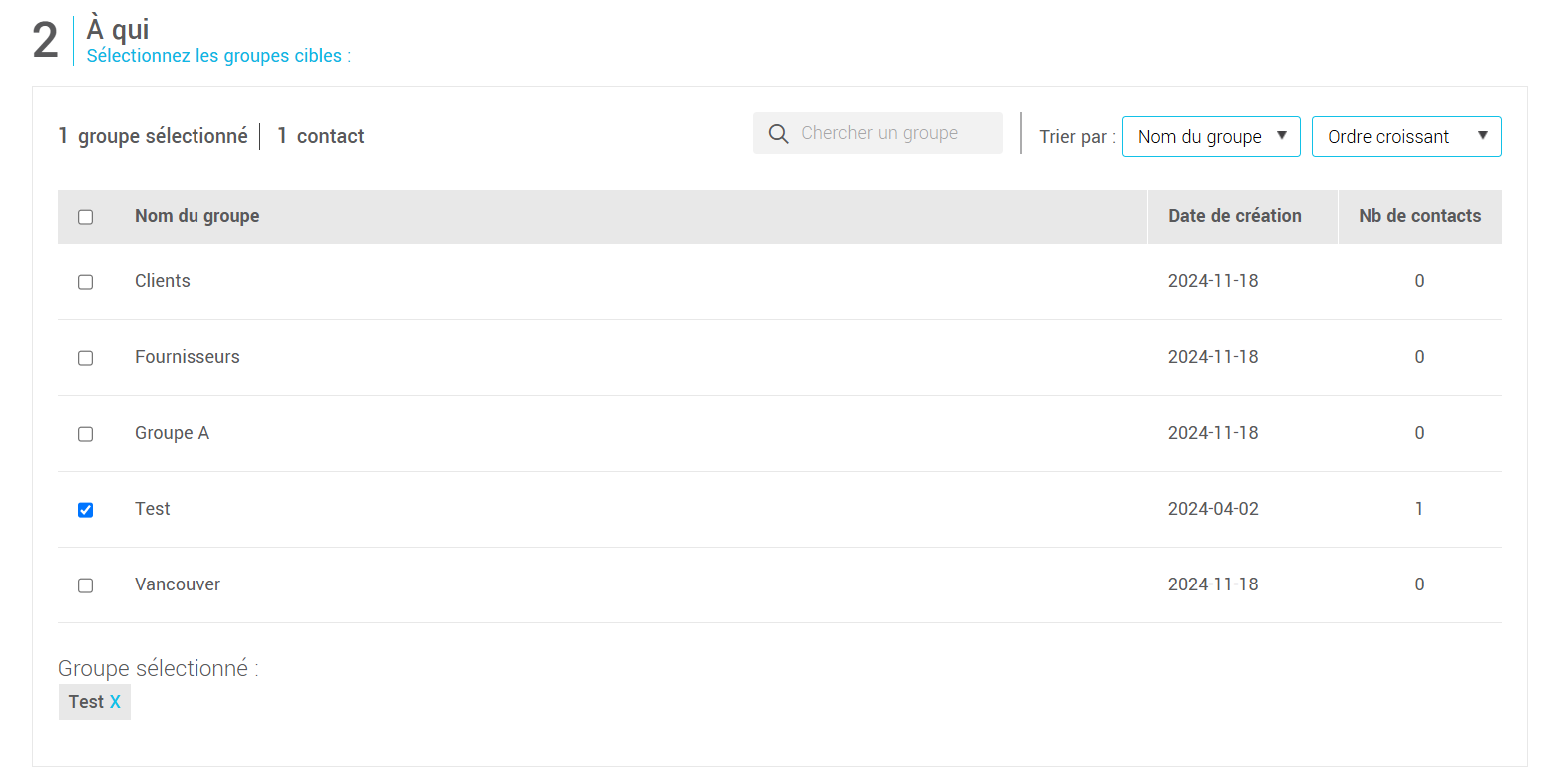This screenshot has height=779, width=1568.
Task: Click the Test selected group tag
Action: [x=86, y=702]
